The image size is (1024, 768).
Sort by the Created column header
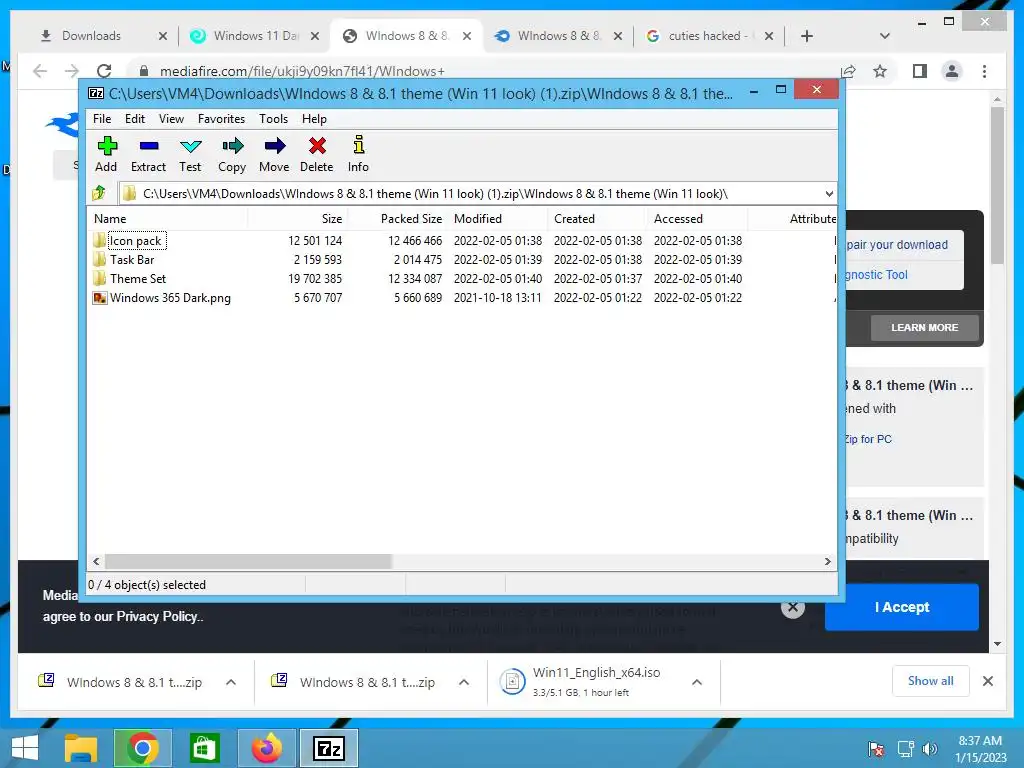click(598, 219)
